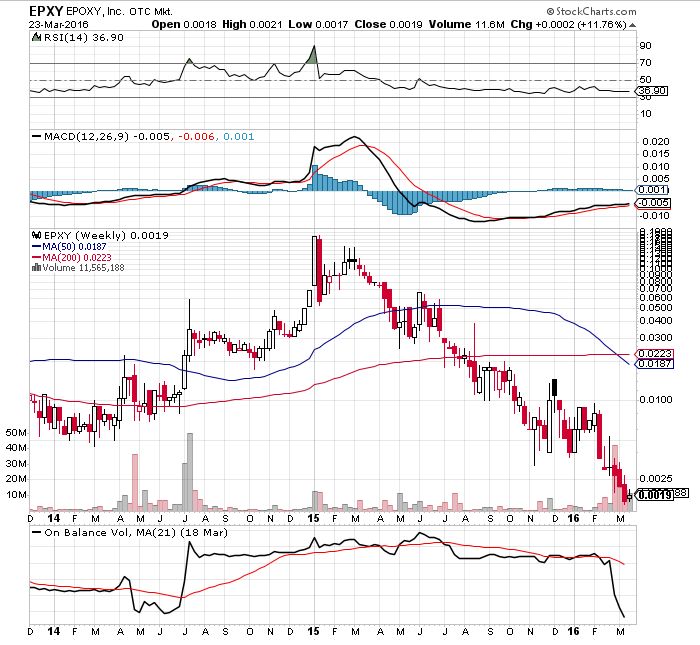Screen dimensions: 700x645
Task: Click the 90 level on RSI axis
Action: coord(646,46)
